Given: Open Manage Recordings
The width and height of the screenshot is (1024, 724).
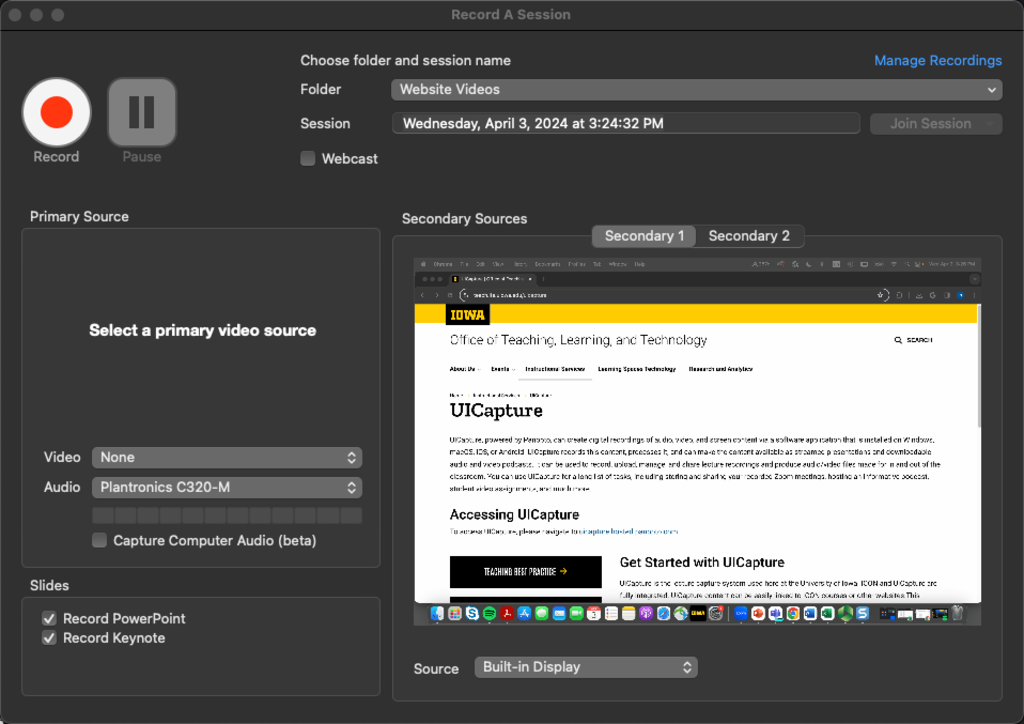Looking at the screenshot, I should tap(938, 60).
